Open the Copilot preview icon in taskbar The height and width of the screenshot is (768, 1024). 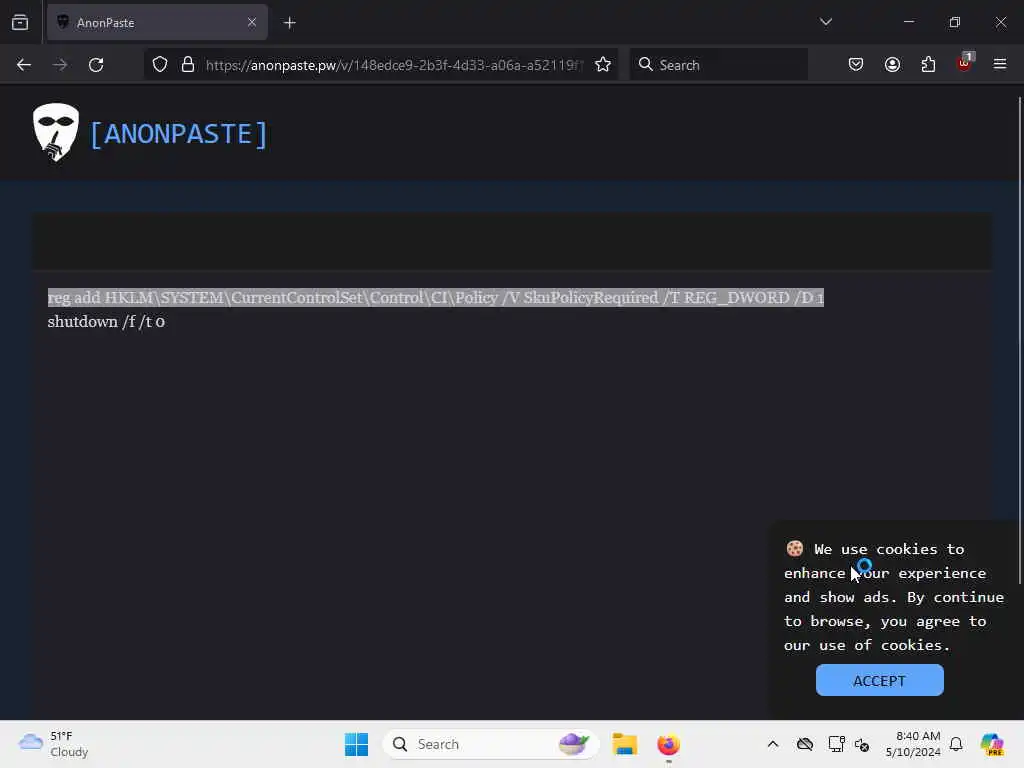[x=993, y=744]
